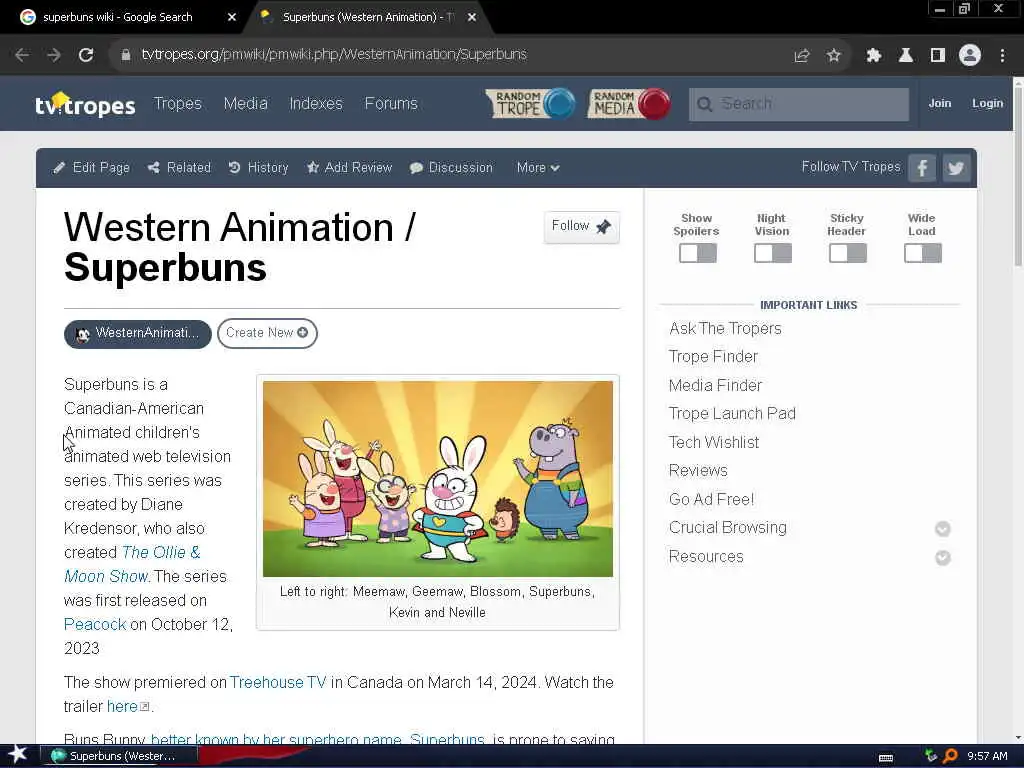The height and width of the screenshot is (768, 1024).
Task: Click Edit Page in the toolbar
Action: click(91, 168)
